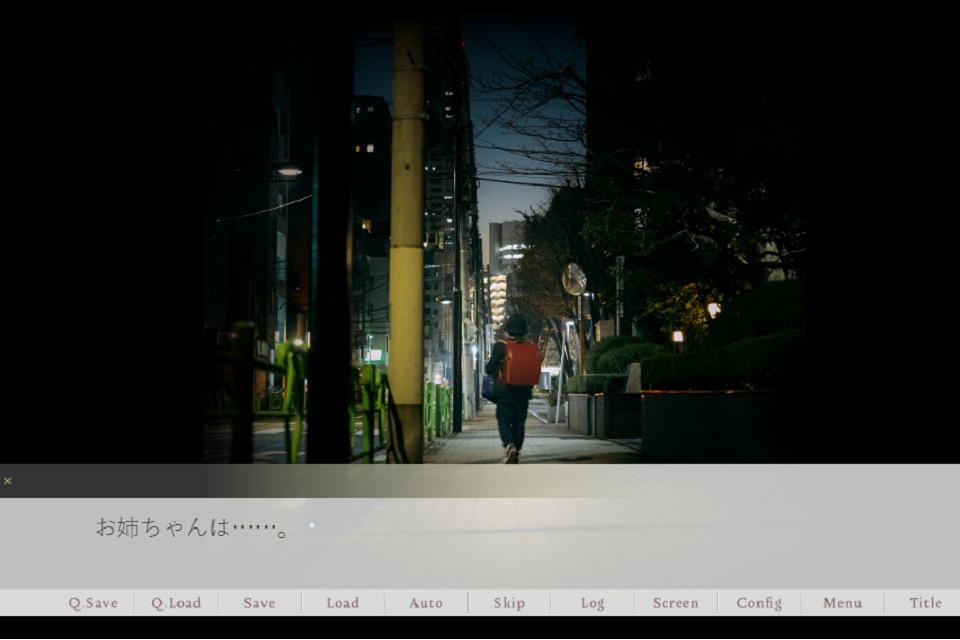
Task: Start Skip mode
Action: pos(509,603)
